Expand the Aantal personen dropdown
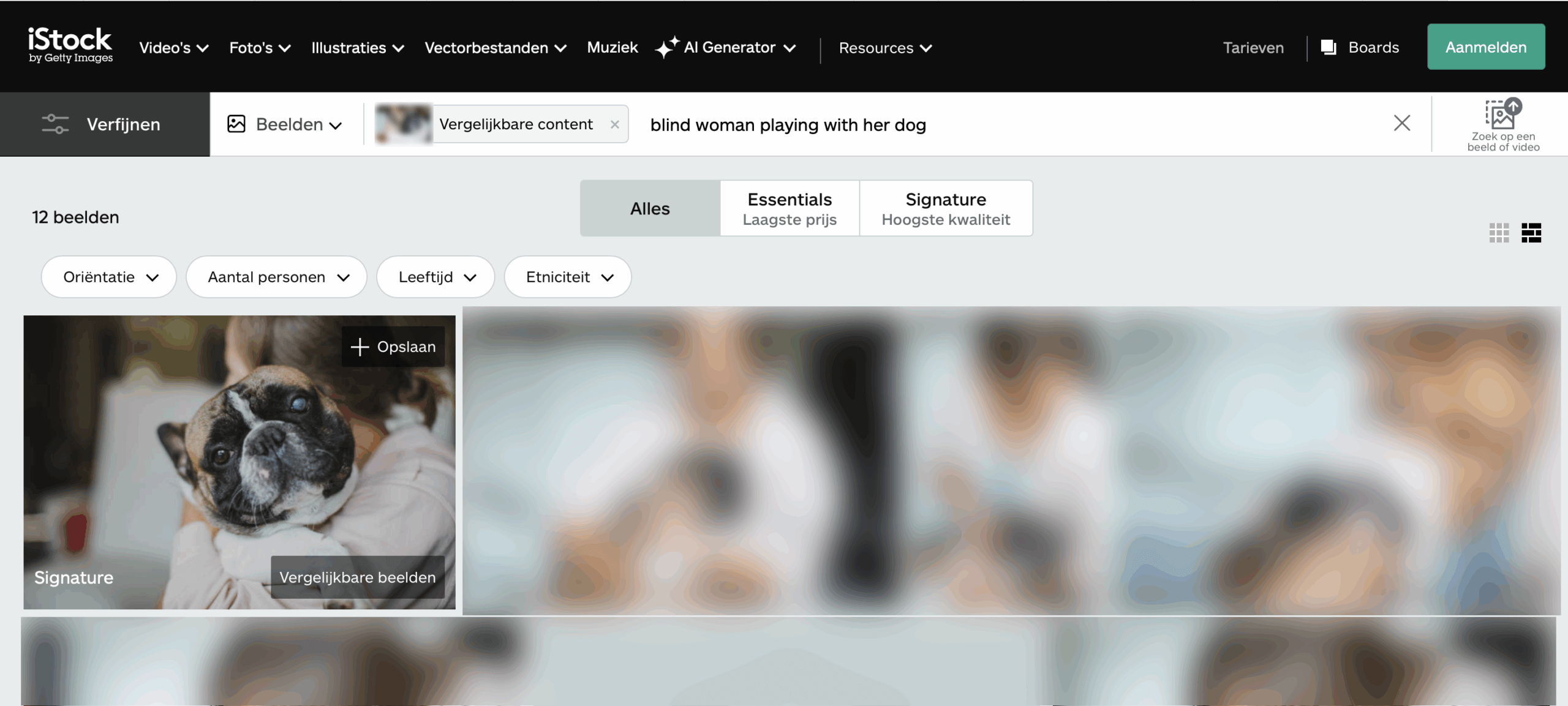 pos(277,277)
